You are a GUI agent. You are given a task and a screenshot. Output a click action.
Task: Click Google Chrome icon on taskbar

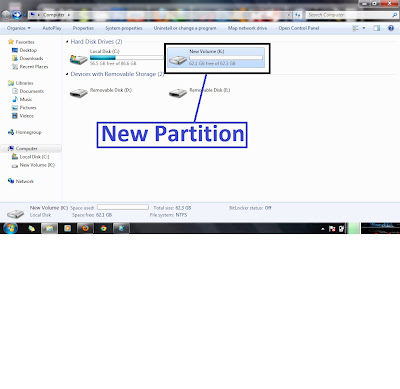104,228
